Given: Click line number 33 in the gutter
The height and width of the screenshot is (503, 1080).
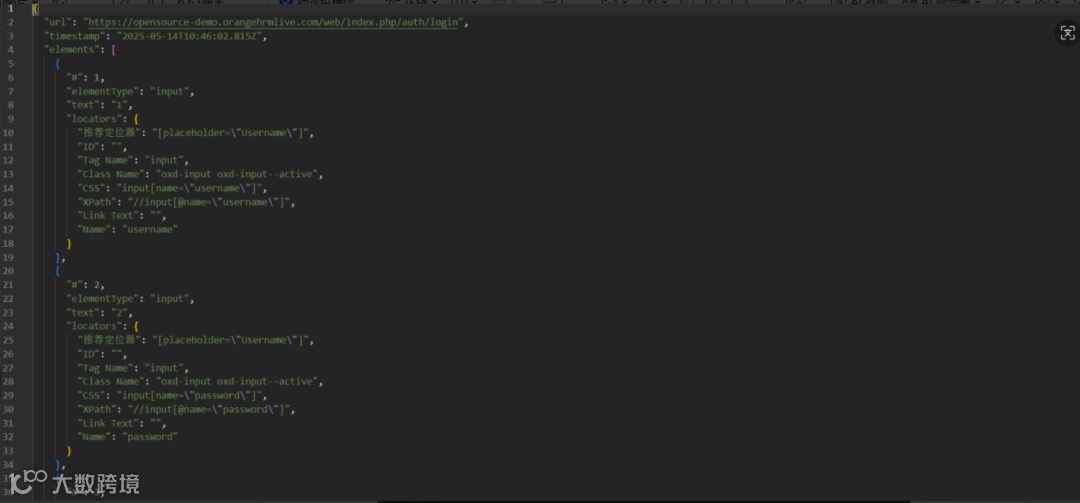Looking at the screenshot, I should click(x=10, y=451).
